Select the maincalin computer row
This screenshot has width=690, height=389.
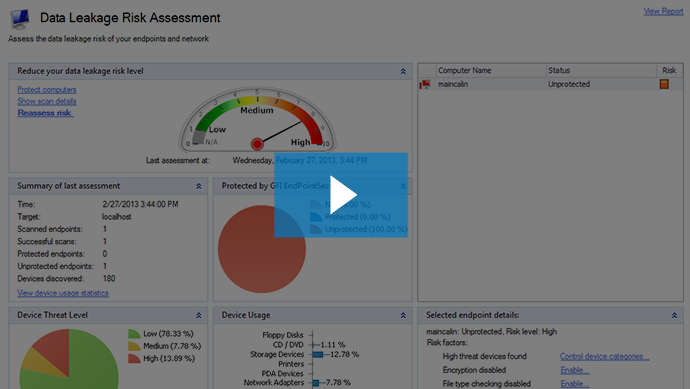tap(550, 84)
